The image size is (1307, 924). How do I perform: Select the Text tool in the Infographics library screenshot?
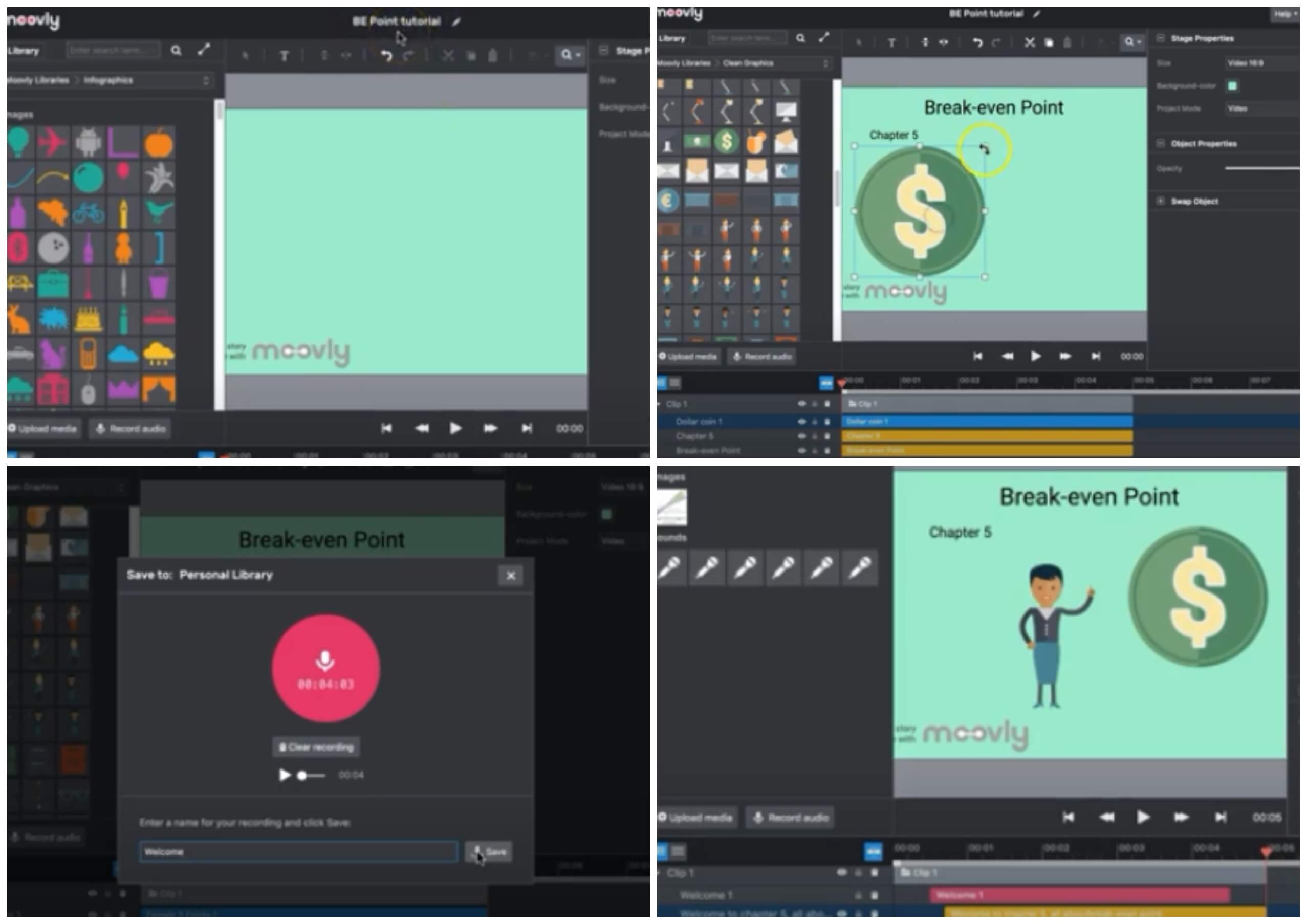coord(284,56)
